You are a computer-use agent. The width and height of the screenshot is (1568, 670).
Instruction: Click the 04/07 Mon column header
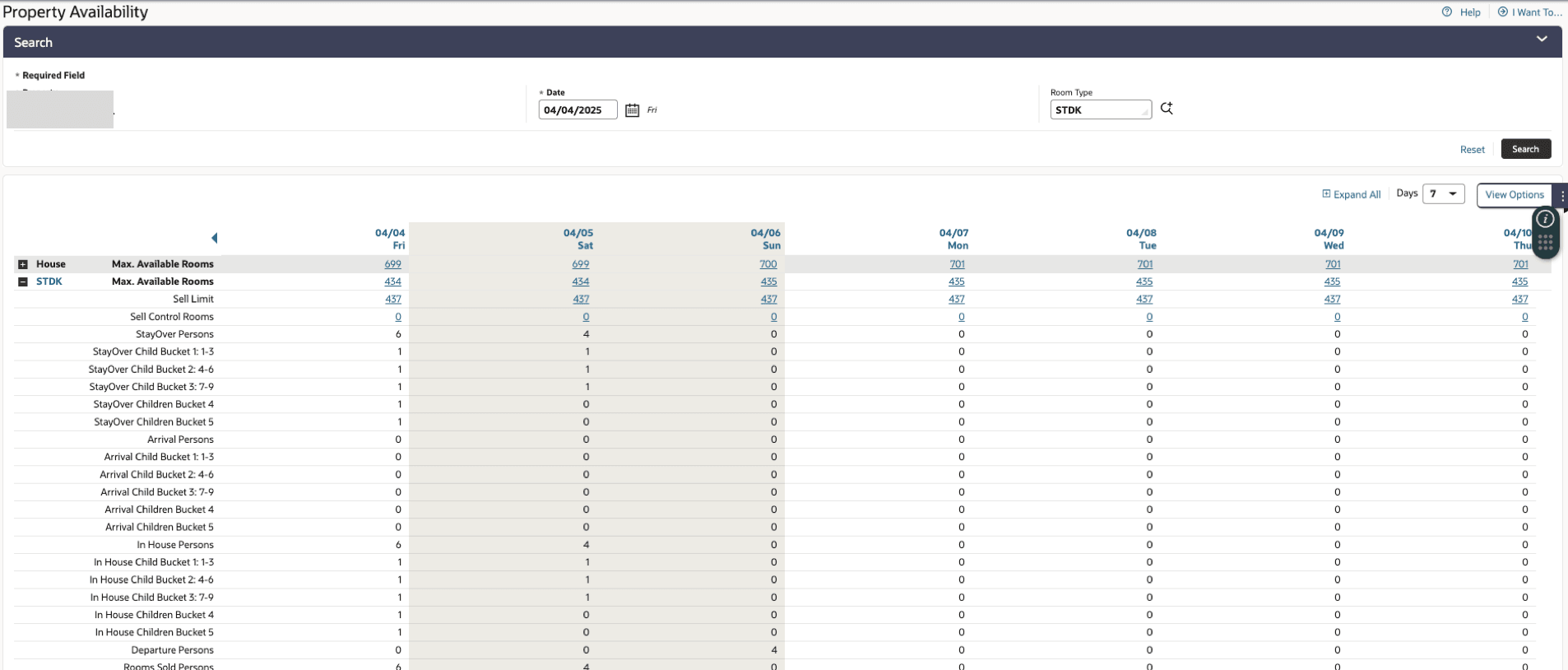[x=954, y=240]
